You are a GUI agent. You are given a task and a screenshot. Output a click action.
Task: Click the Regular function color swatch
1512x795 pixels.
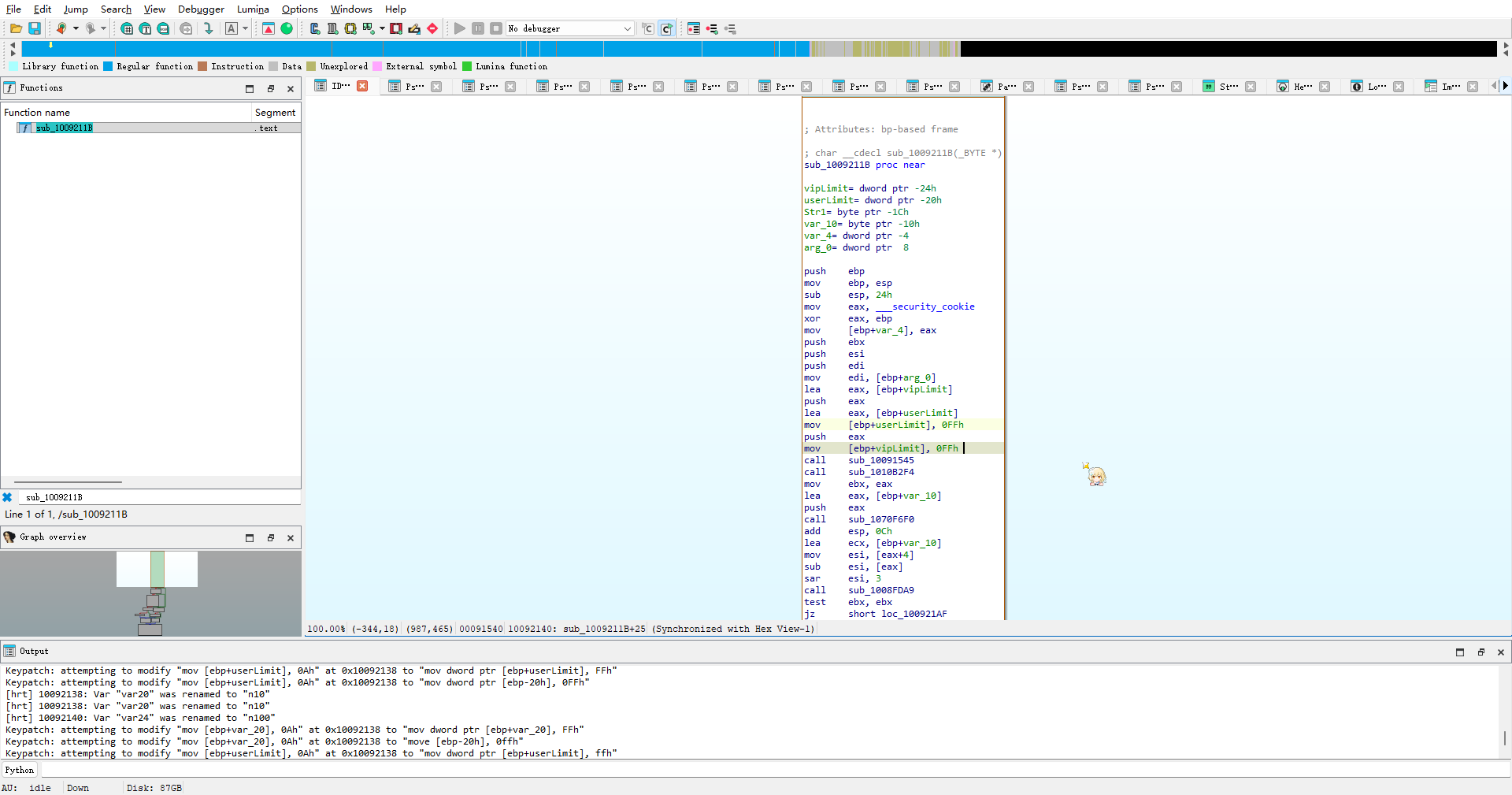click(109, 66)
